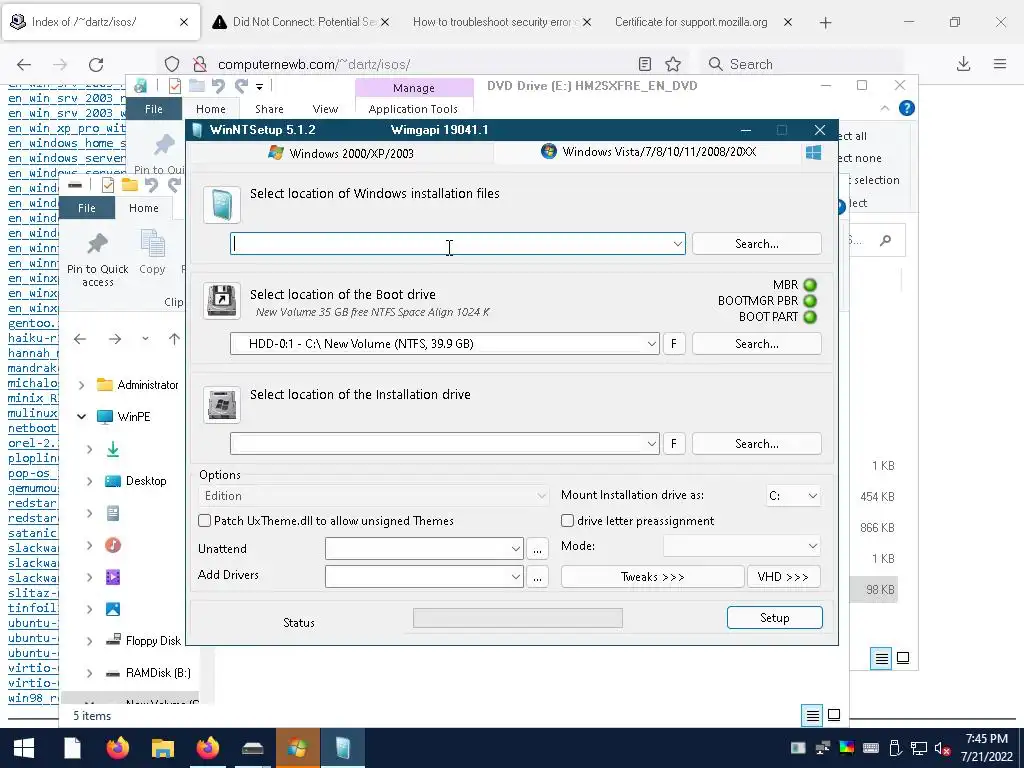The height and width of the screenshot is (768, 1024).
Task: Click the Windows installation files disc icon
Action: [222, 204]
